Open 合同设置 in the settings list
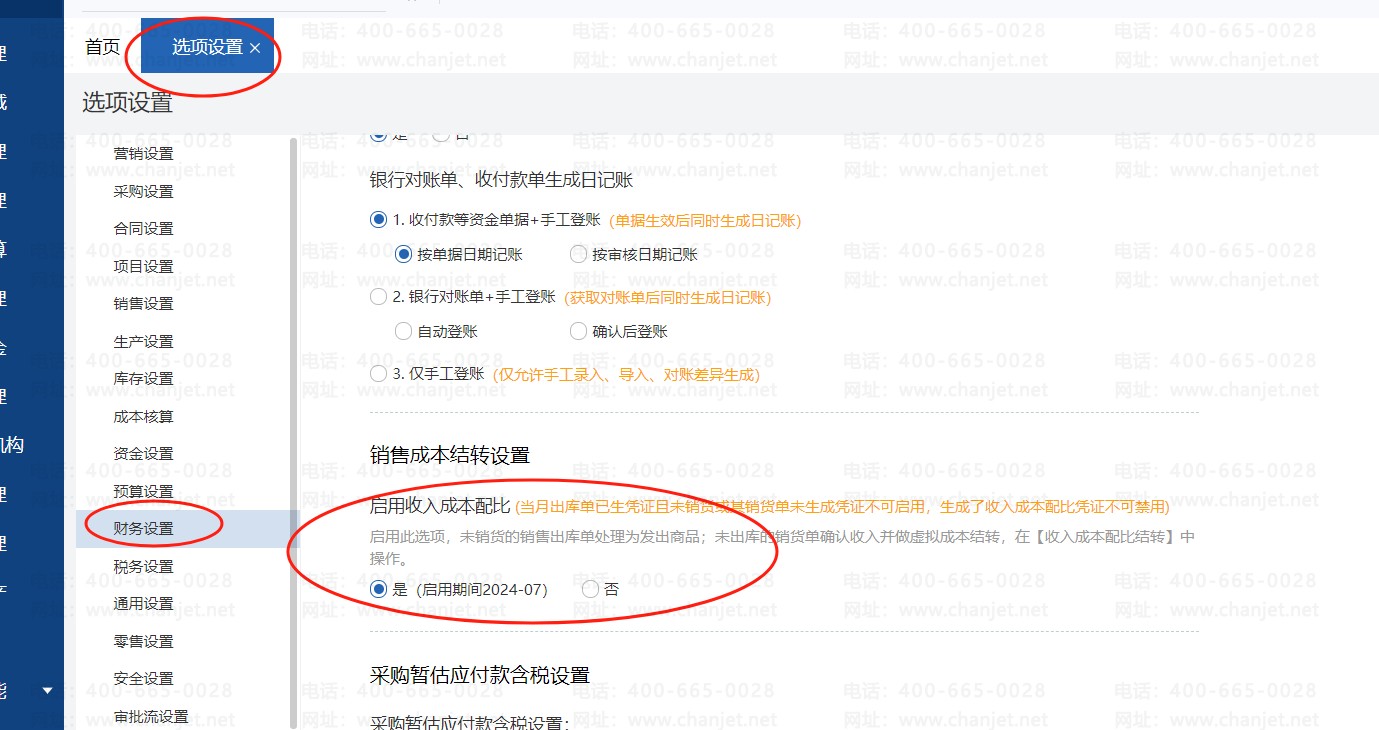The image size is (1379, 730). [144, 228]
